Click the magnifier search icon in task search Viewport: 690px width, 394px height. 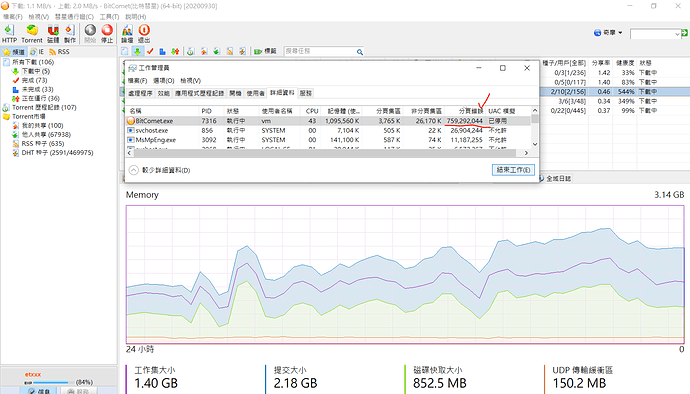(x=360, y=52)
